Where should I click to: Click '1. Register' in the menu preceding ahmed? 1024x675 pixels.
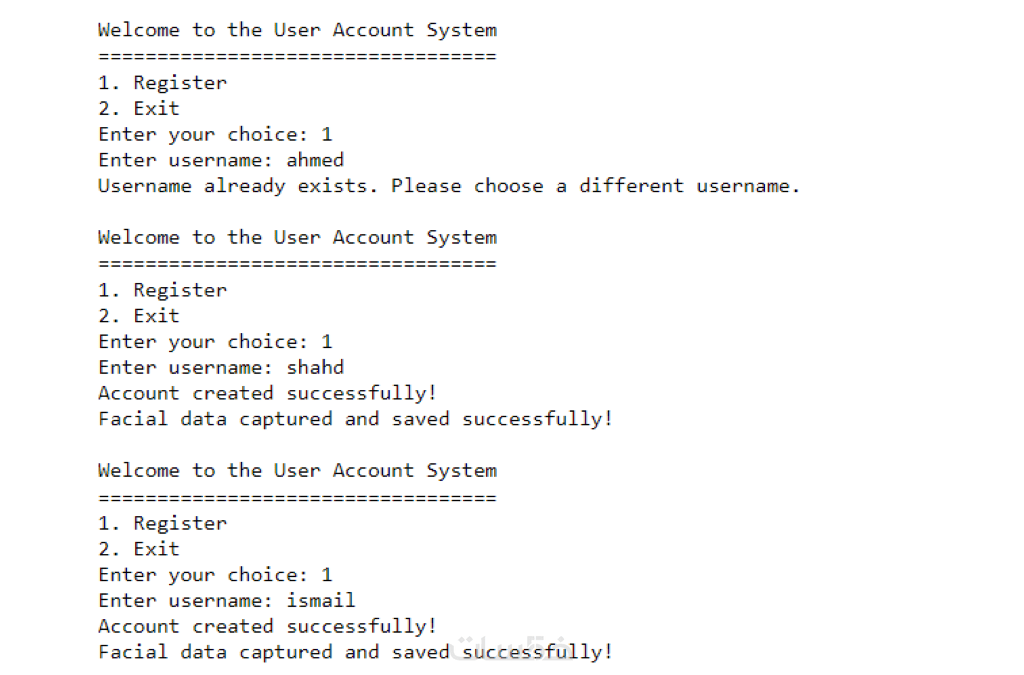[162, 83]
